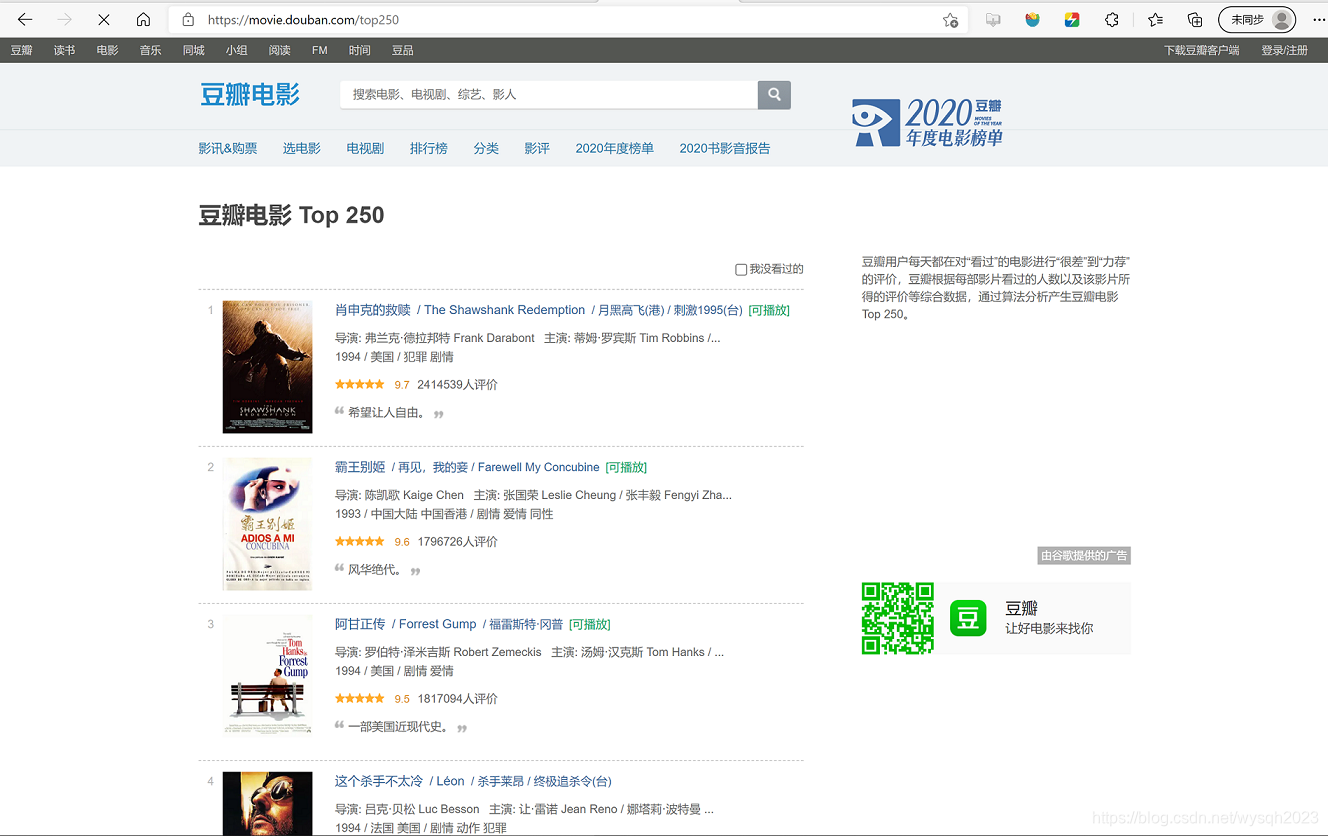Click 2414539人评价 rating count
This screenshot has width=1328, height=836.
click(457, 385)
